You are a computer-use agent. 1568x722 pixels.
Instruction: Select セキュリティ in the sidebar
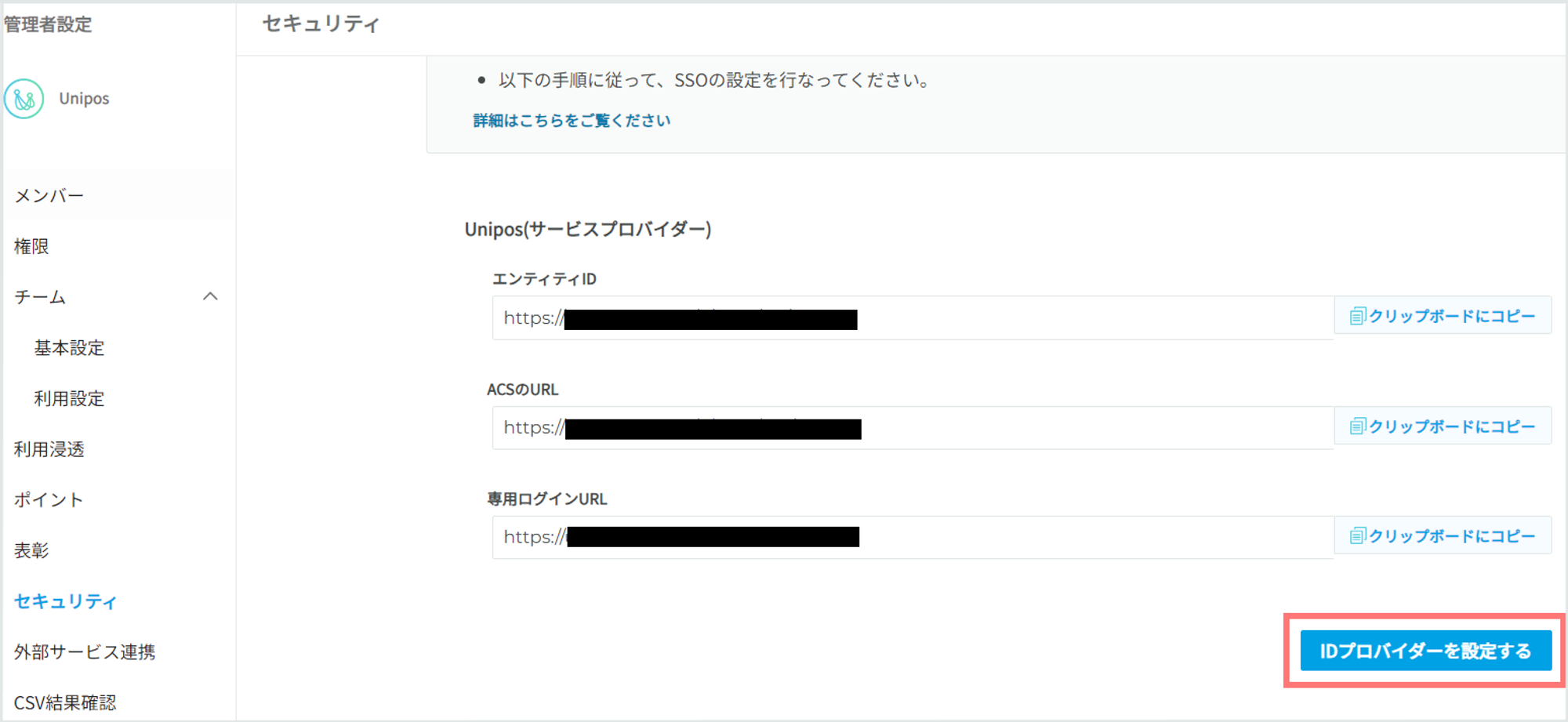point(66,601)
